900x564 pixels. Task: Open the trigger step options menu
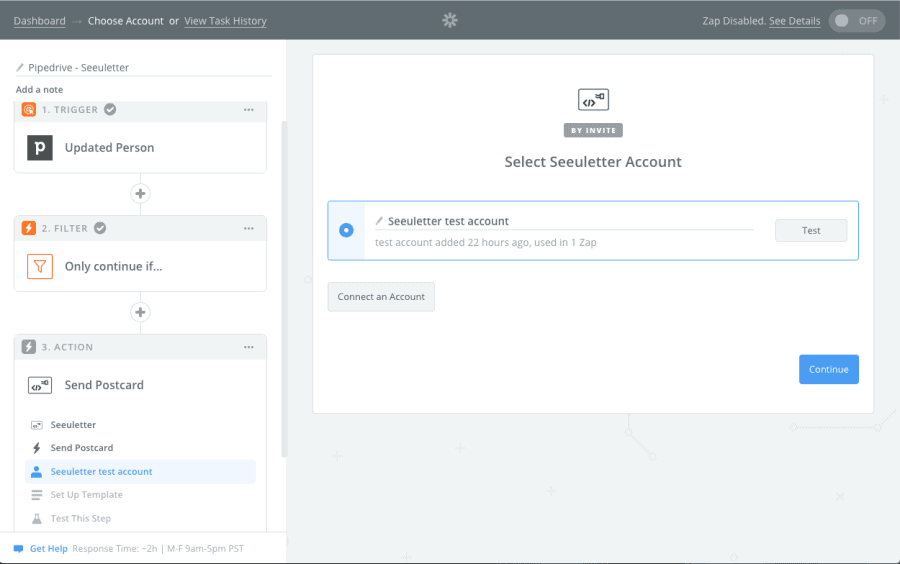click(x=249, y=110)
